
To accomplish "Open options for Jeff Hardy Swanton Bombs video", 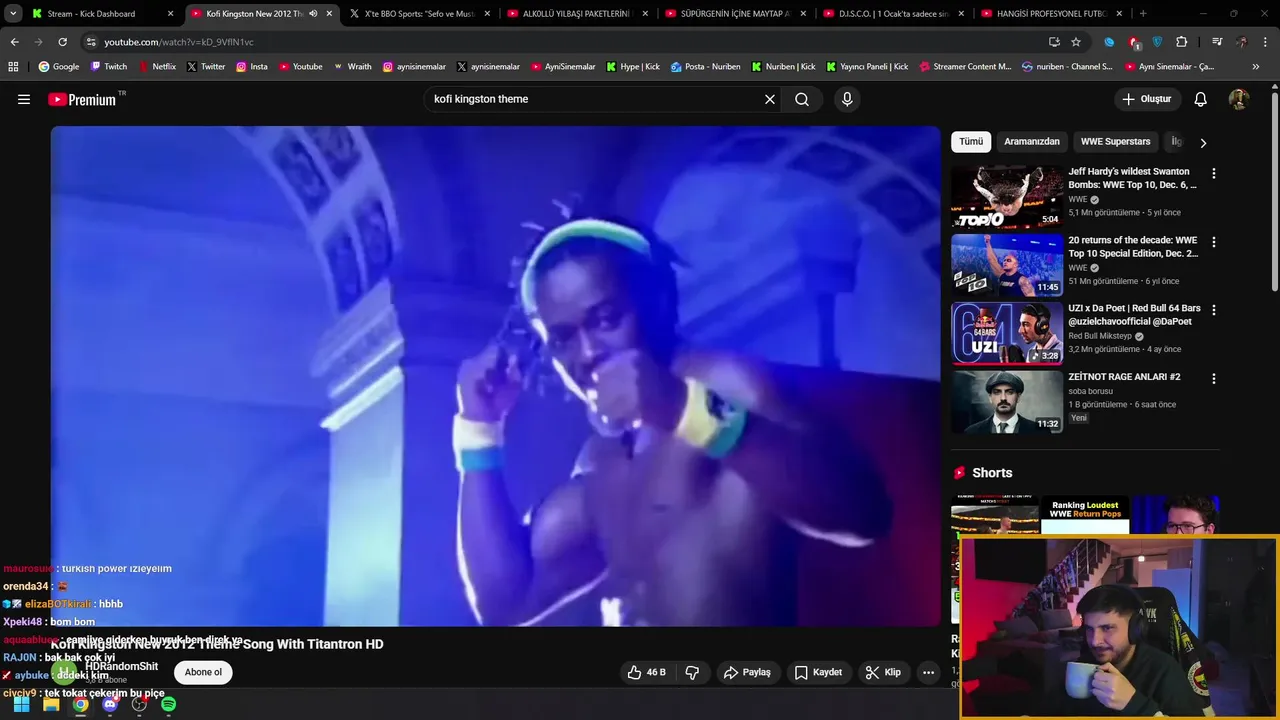I will tap(1214, 173).
